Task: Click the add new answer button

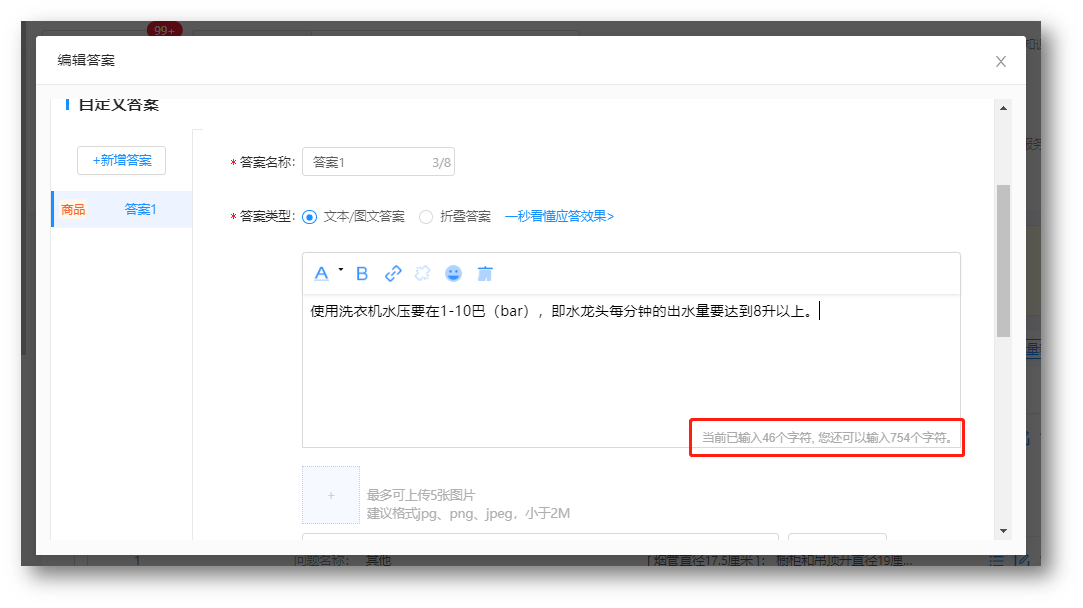Action: (x=122, y=160)
